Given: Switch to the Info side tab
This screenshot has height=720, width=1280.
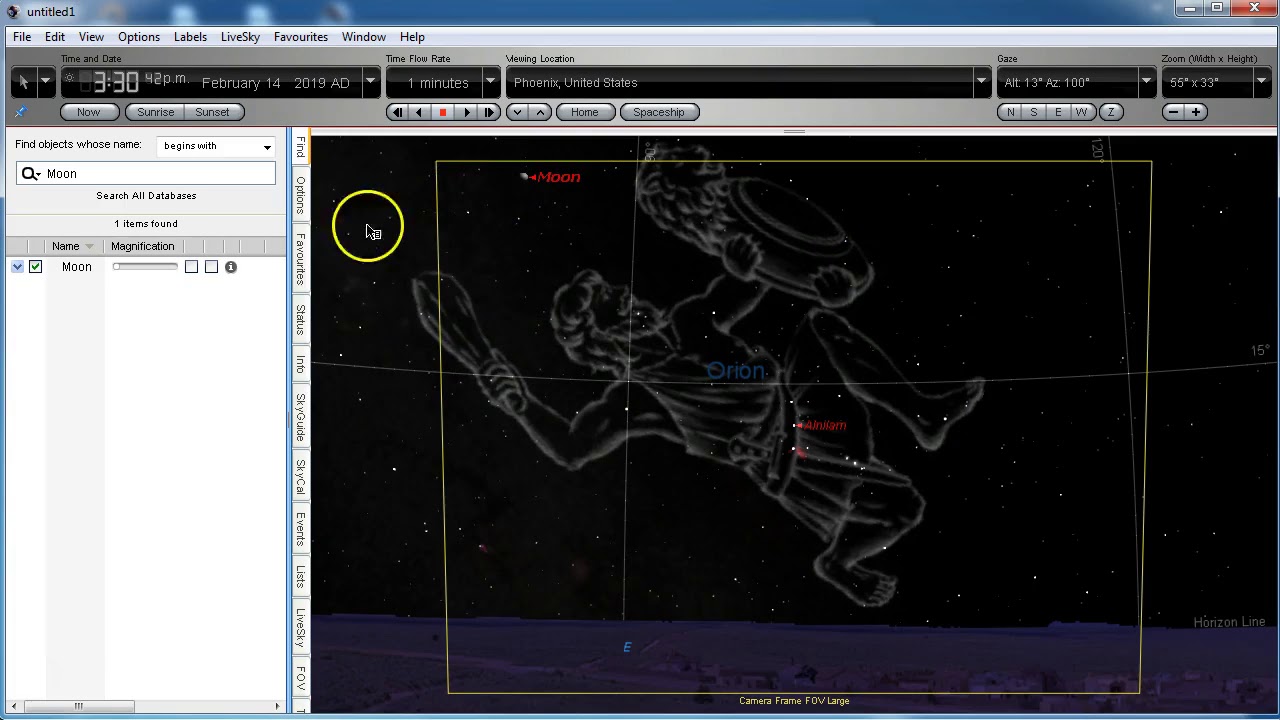Looking at the screenshot, I should (300, 365).
